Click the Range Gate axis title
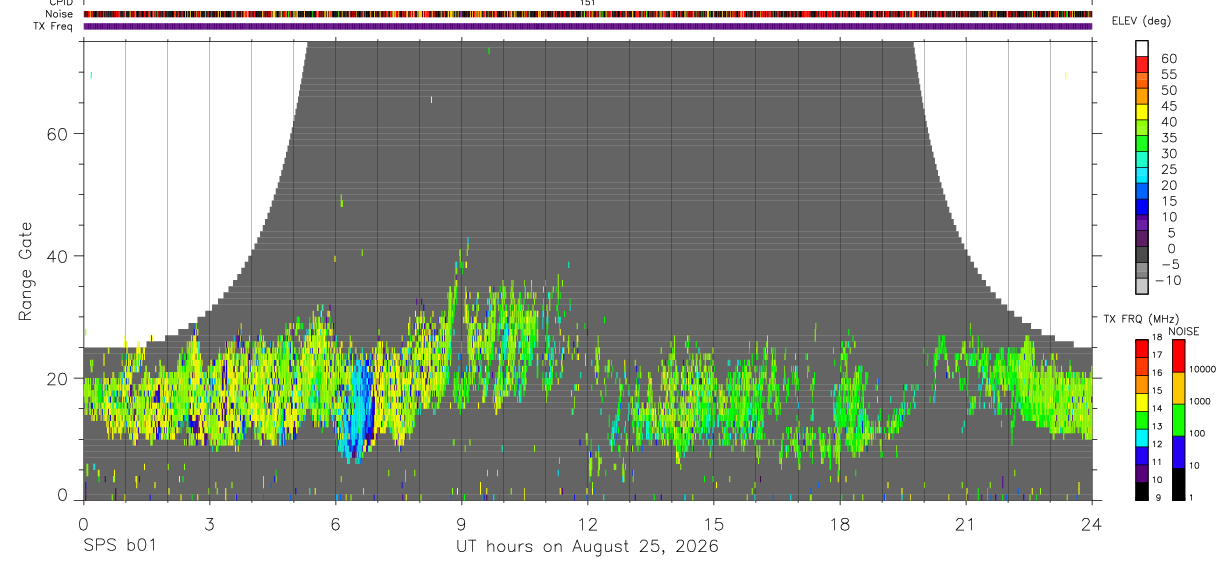Screen dimensions: 1228x567 [x=25, y=271]
